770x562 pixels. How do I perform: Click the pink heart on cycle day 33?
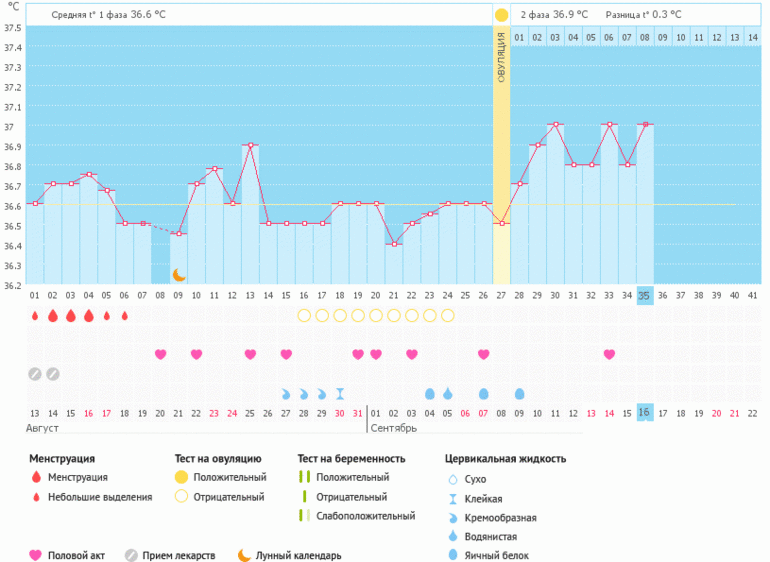point(609,354)
